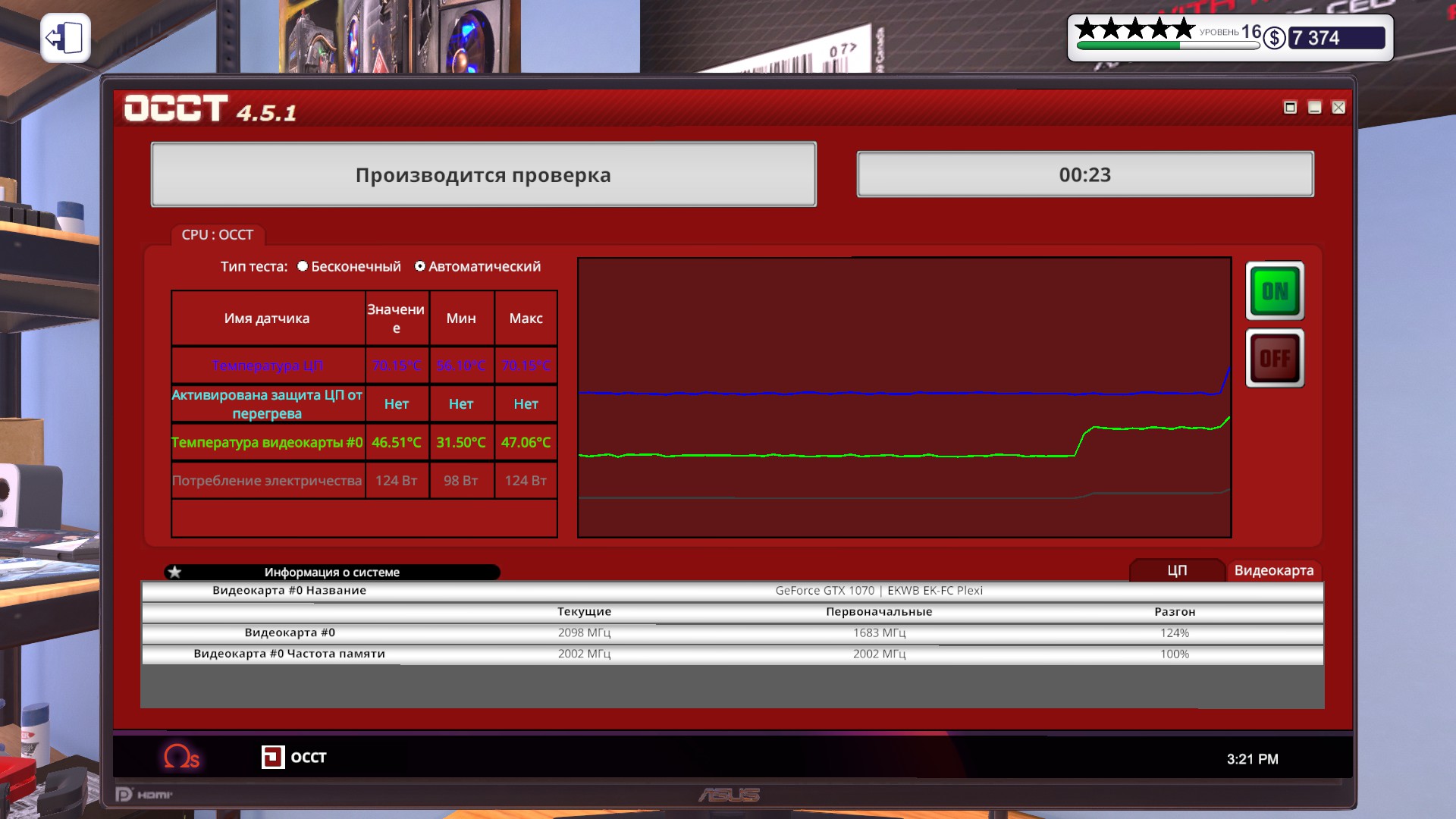Click the Производится проверка status button

(x=484, y=174)
